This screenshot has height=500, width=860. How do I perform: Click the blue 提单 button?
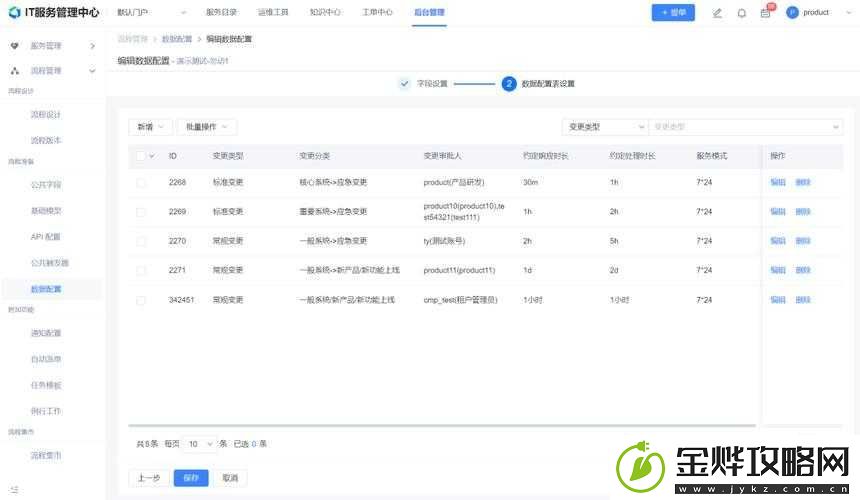673,12
